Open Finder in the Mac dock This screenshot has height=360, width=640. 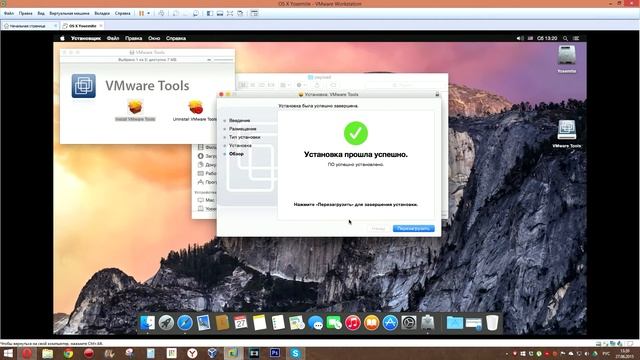click(x=147, y=323)
